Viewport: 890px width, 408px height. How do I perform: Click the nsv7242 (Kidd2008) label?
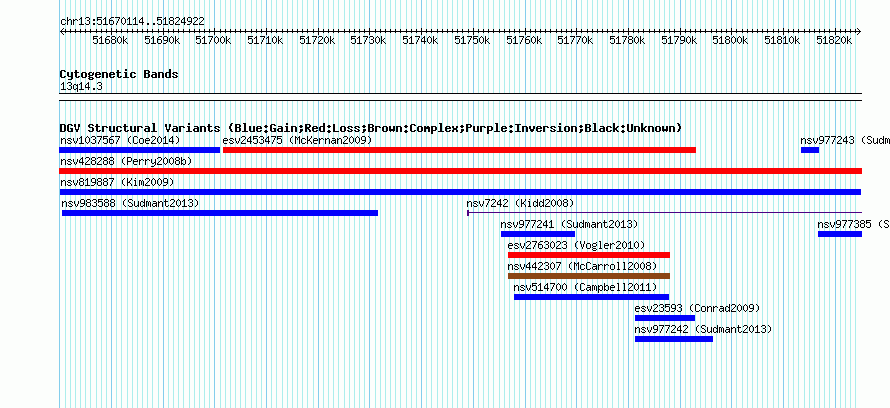coord(520,203)
